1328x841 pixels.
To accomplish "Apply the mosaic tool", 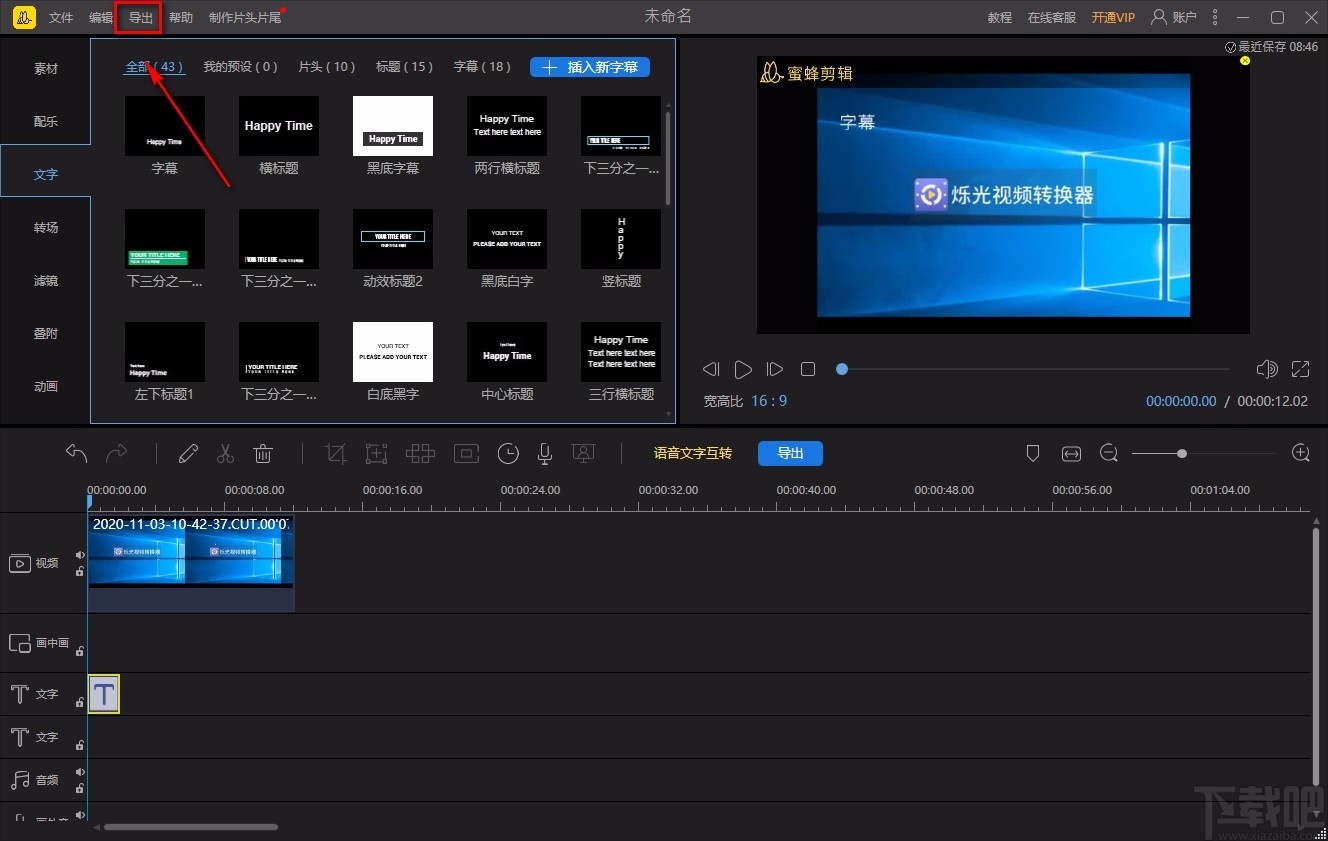I will [x=420, y=453].
